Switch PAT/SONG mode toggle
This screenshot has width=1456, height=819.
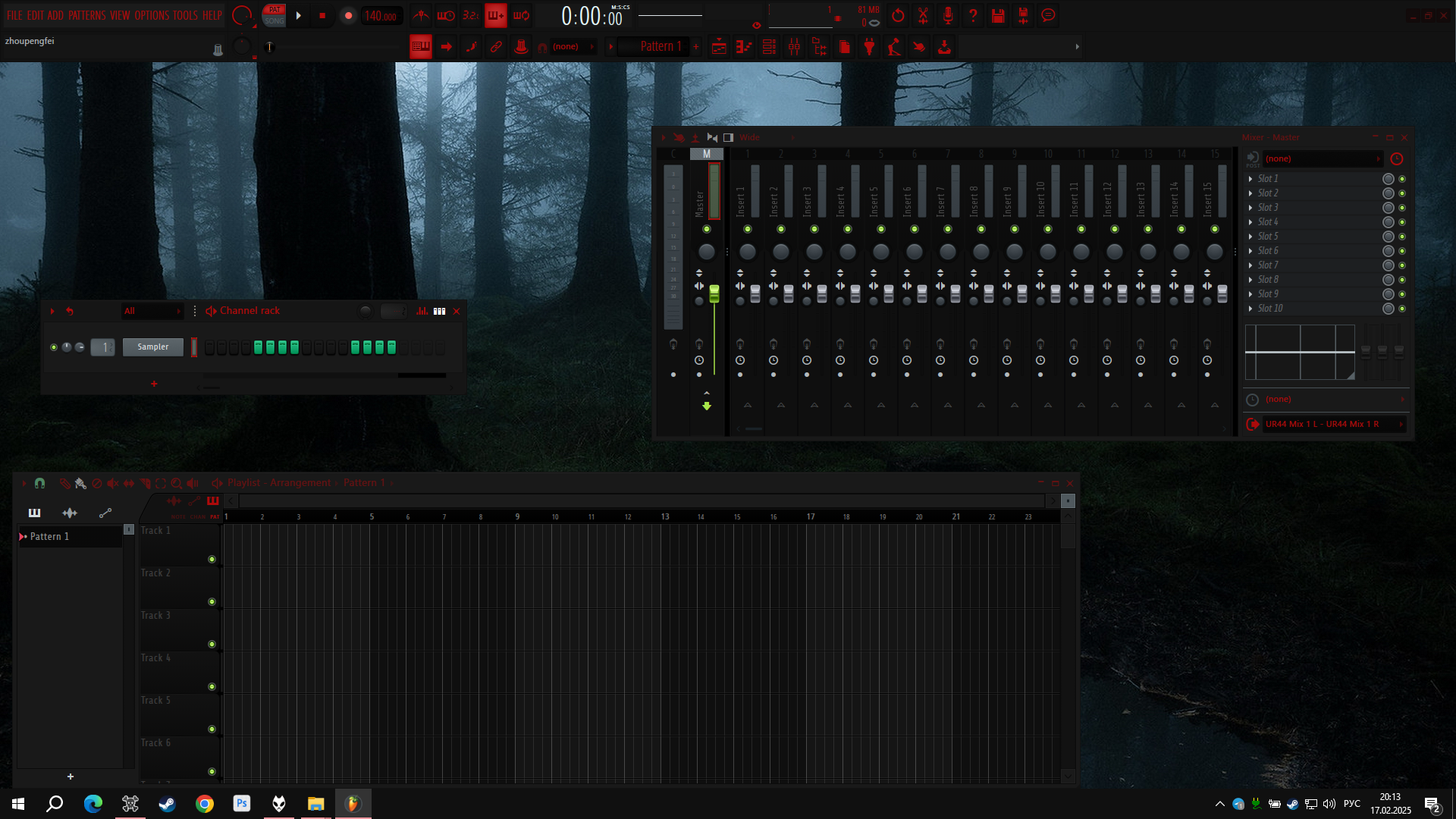pyautogui.click(x=275, y=15)
